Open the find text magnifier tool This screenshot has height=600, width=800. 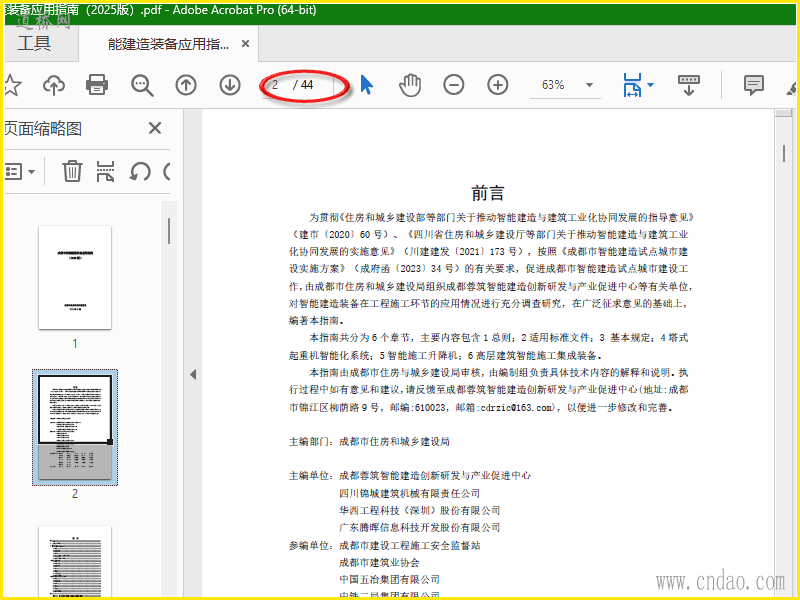pos(142,85)
